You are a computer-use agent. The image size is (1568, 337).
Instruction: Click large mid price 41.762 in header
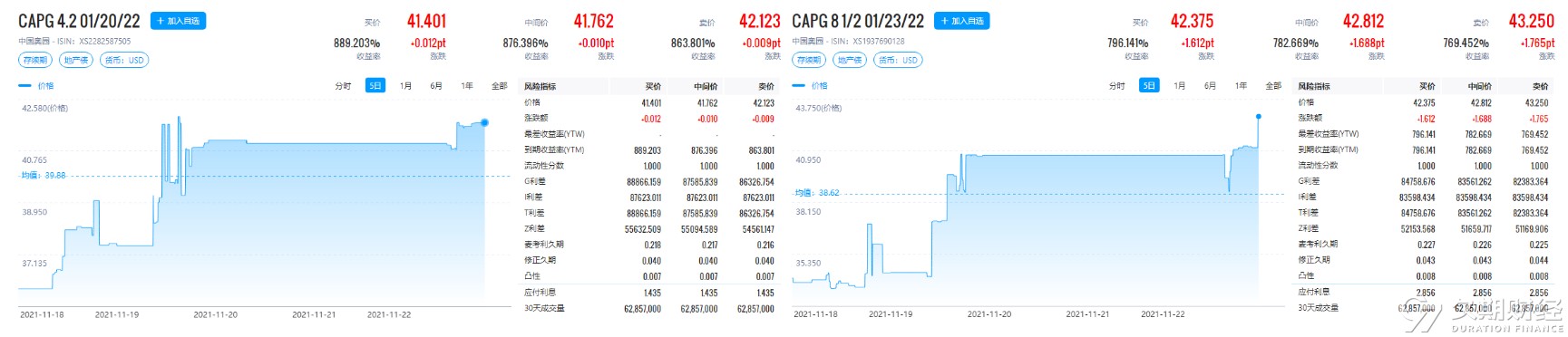pos(594,21)
